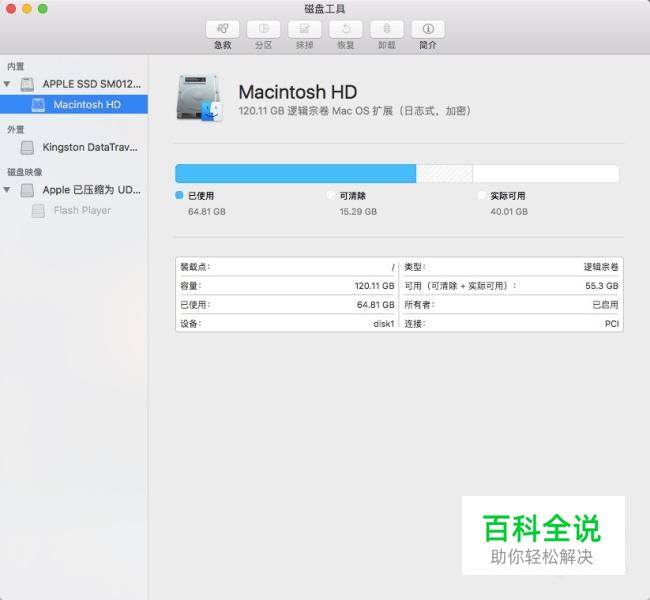Click the 64.81 GB used value under legend
This screenshot has width=650, height=600.
pos(207,211)
